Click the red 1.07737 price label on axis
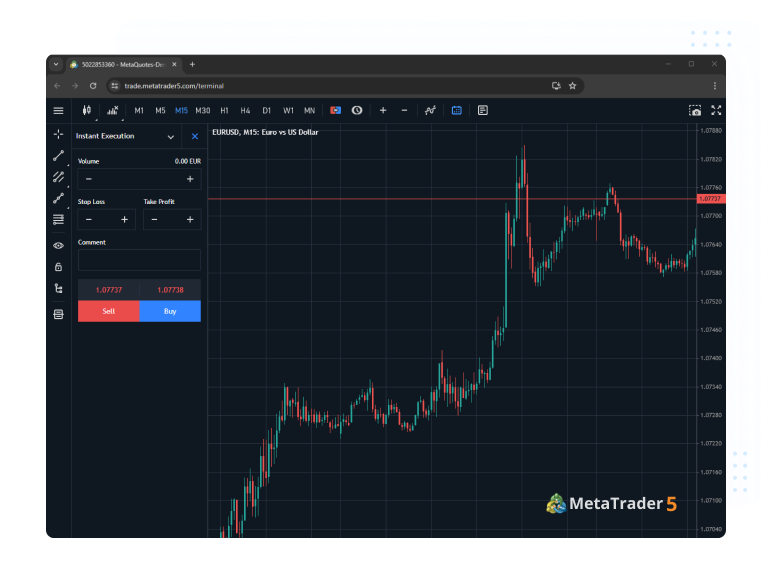The width and height of the screenshot is (780, 585). click(x=710, y=199)
